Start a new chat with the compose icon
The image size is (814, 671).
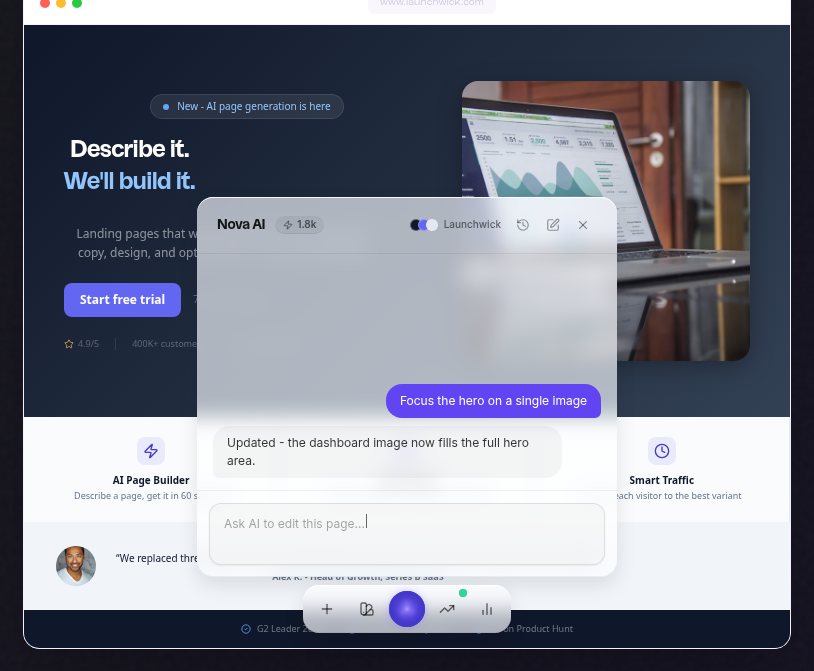(553, 225)
